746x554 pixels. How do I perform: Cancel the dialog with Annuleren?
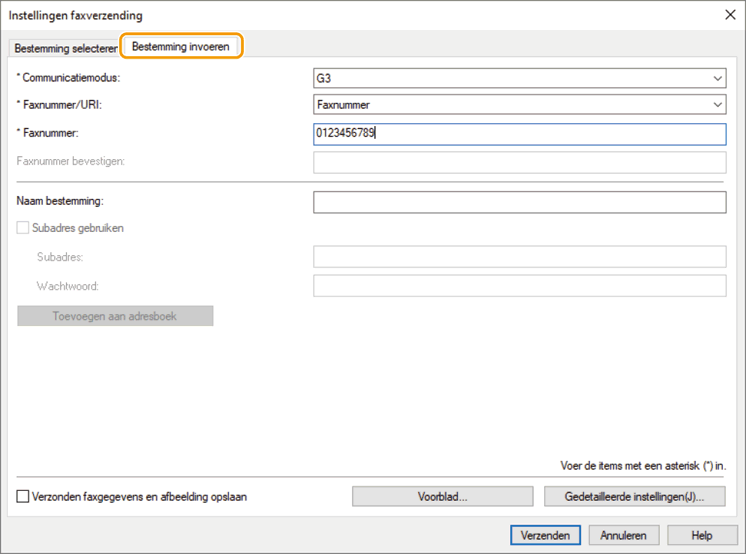tap(630, 535)
